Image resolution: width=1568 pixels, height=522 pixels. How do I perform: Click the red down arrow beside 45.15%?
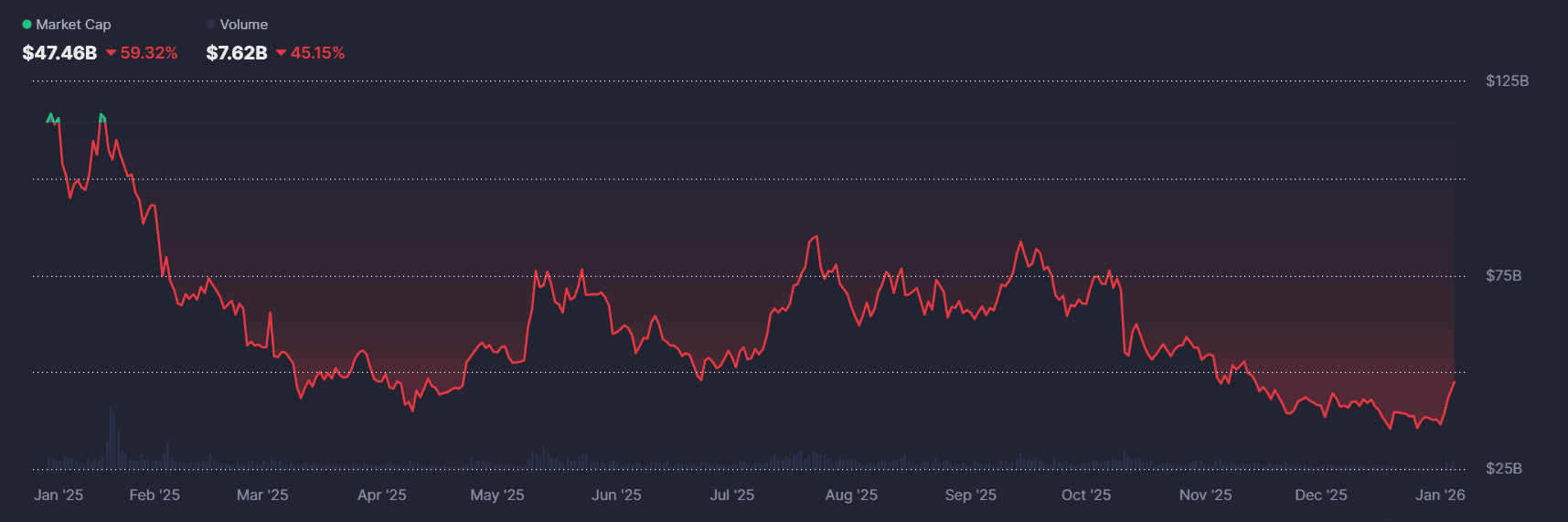coord(282,53)
